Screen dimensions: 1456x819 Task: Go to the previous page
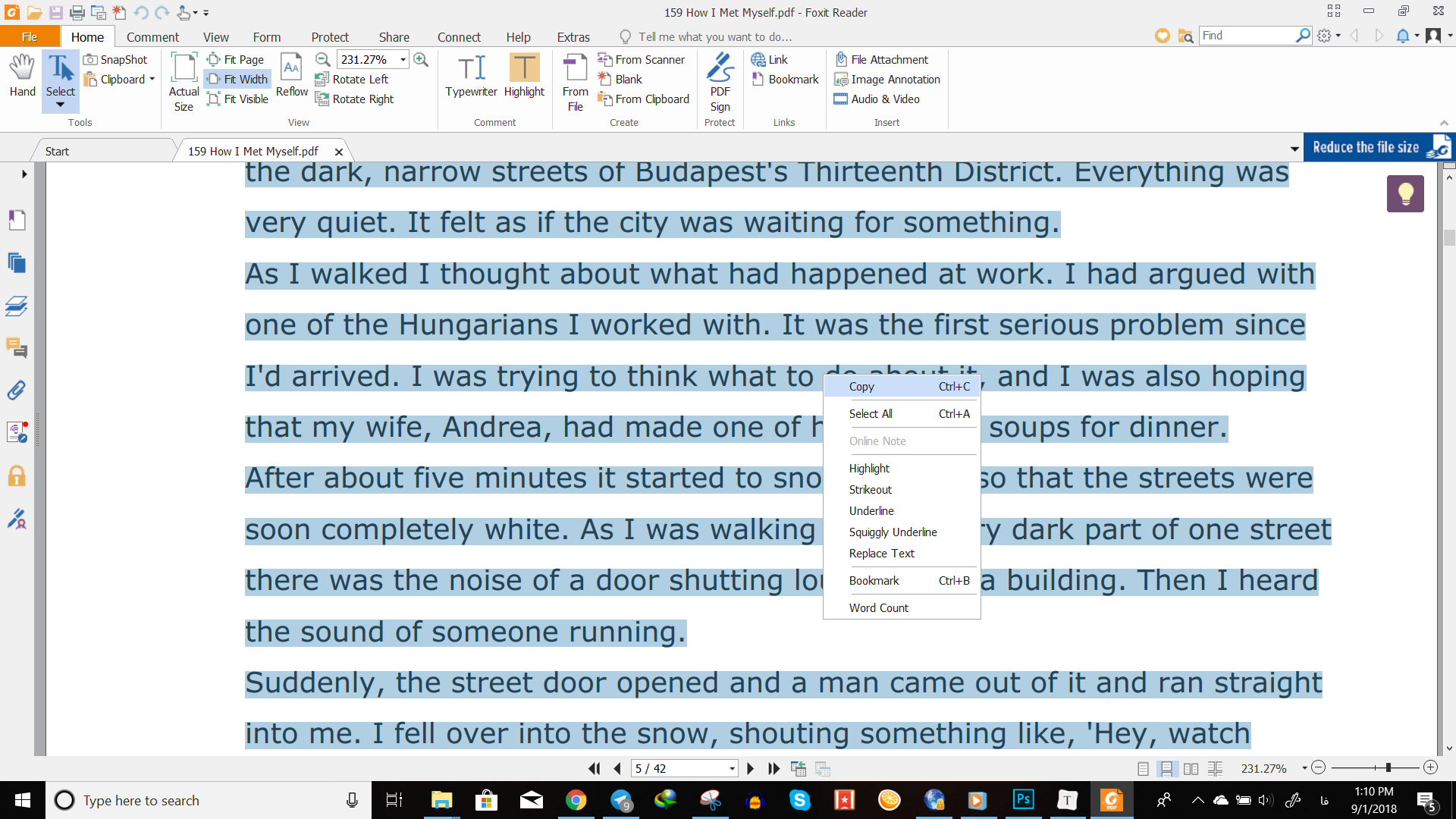pyautogui.click(x=617, y=768)
